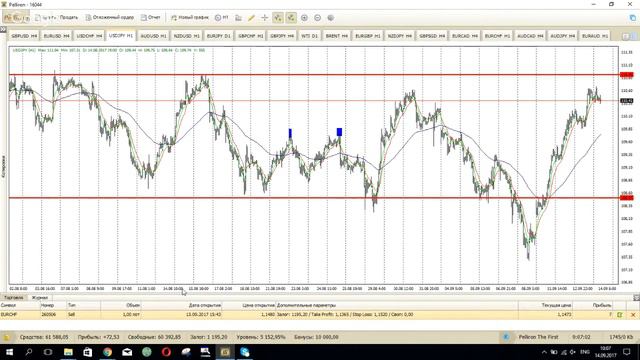640x360 pixels.
Task: Open EURCAD H4 chart tab
Action: pyautogui.click(x=465, y=36)
